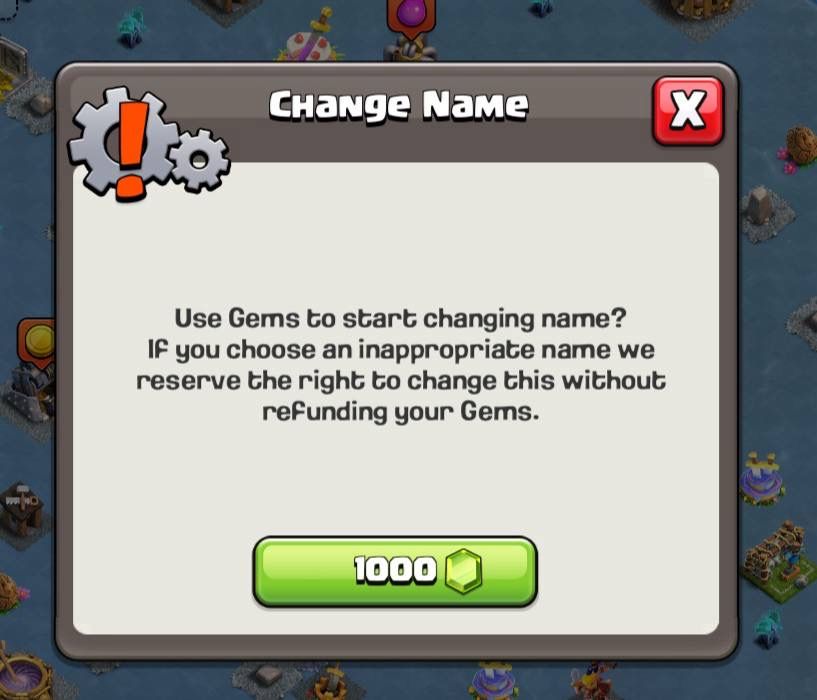Tap the purple fountain building at right edge
Screen dimensions: 817x700
(762, 480)
